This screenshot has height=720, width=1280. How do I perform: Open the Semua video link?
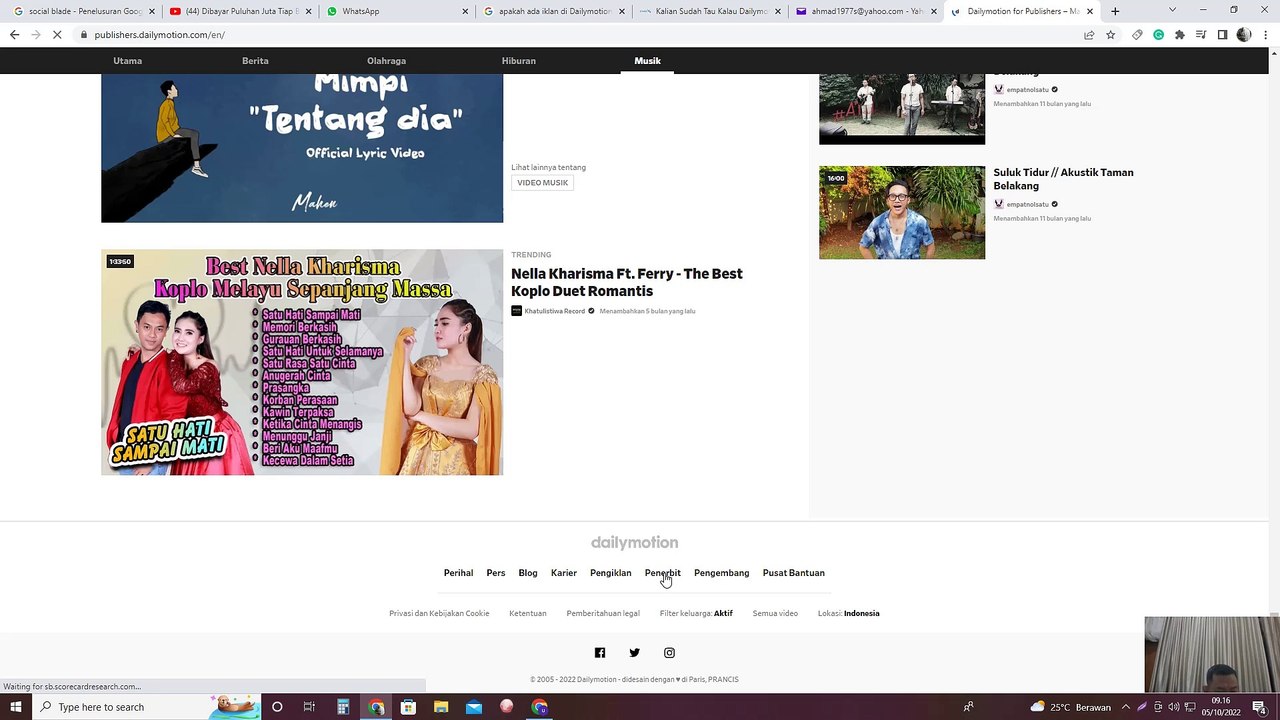point(775,613)
